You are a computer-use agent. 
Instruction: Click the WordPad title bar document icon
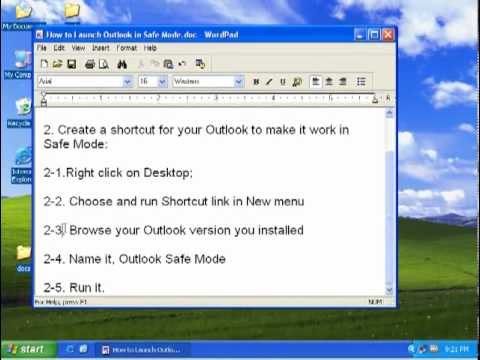(x=40, y=35)
